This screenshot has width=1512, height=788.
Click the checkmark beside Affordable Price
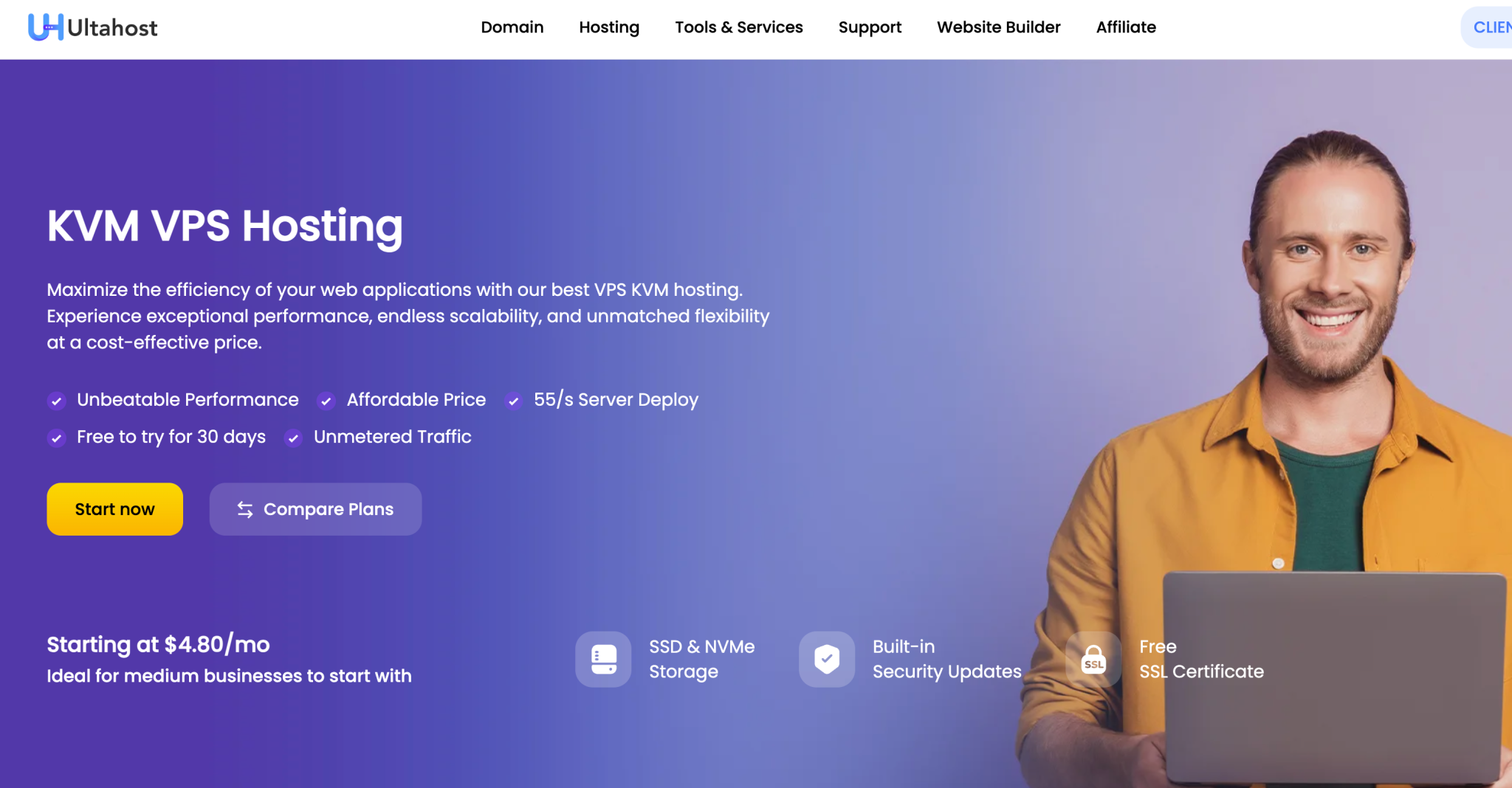click(326, 401)
